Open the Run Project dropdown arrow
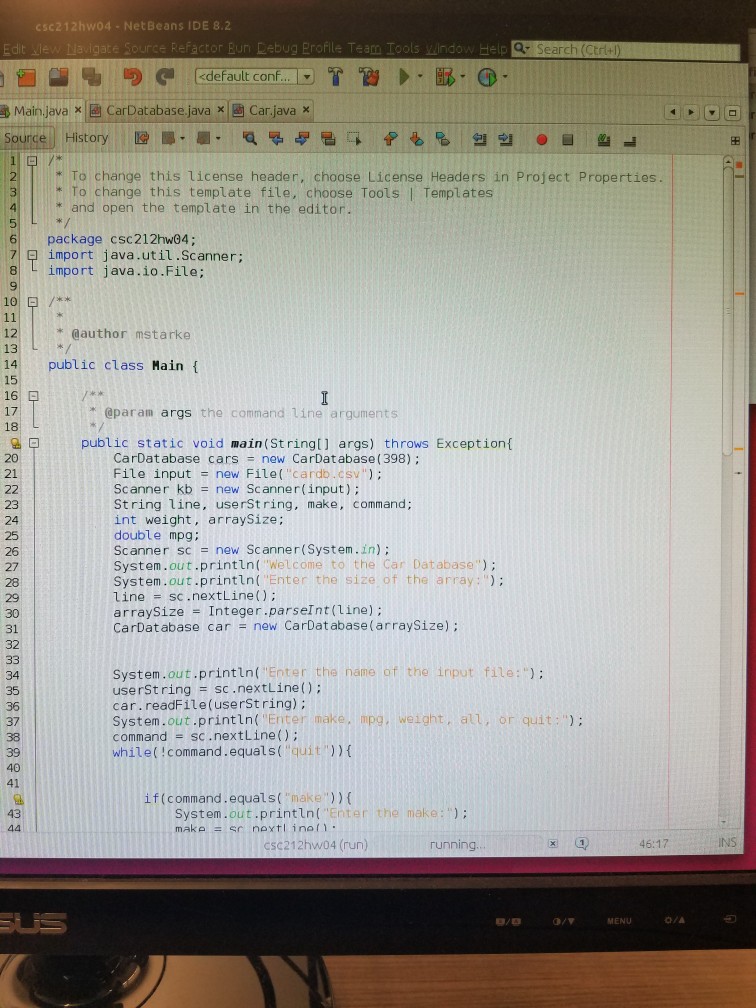Viewport: 756px width, 1008px height. tap(420, 77)
